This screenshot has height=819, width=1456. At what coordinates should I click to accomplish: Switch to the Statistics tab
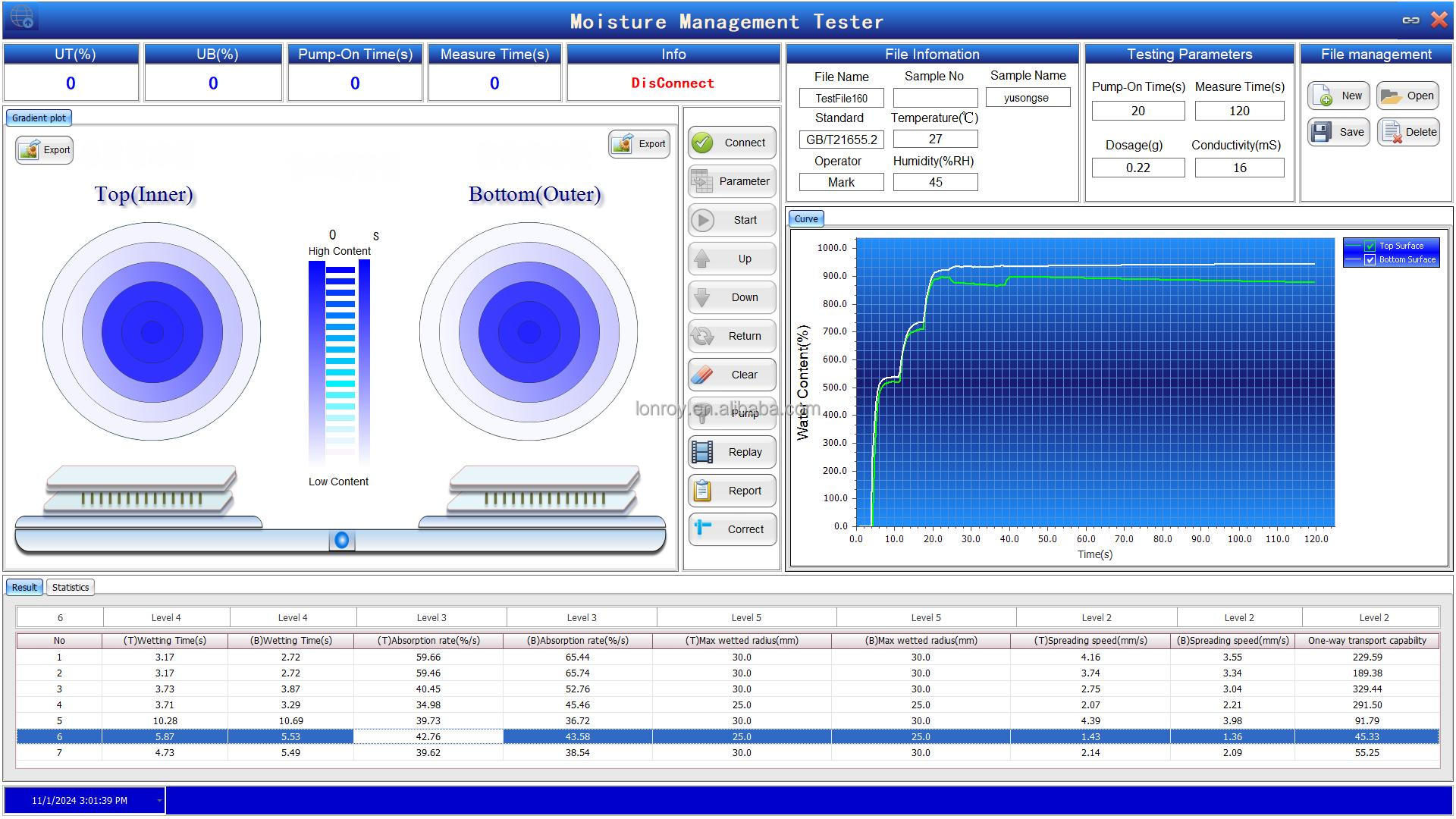pos(71,587)
